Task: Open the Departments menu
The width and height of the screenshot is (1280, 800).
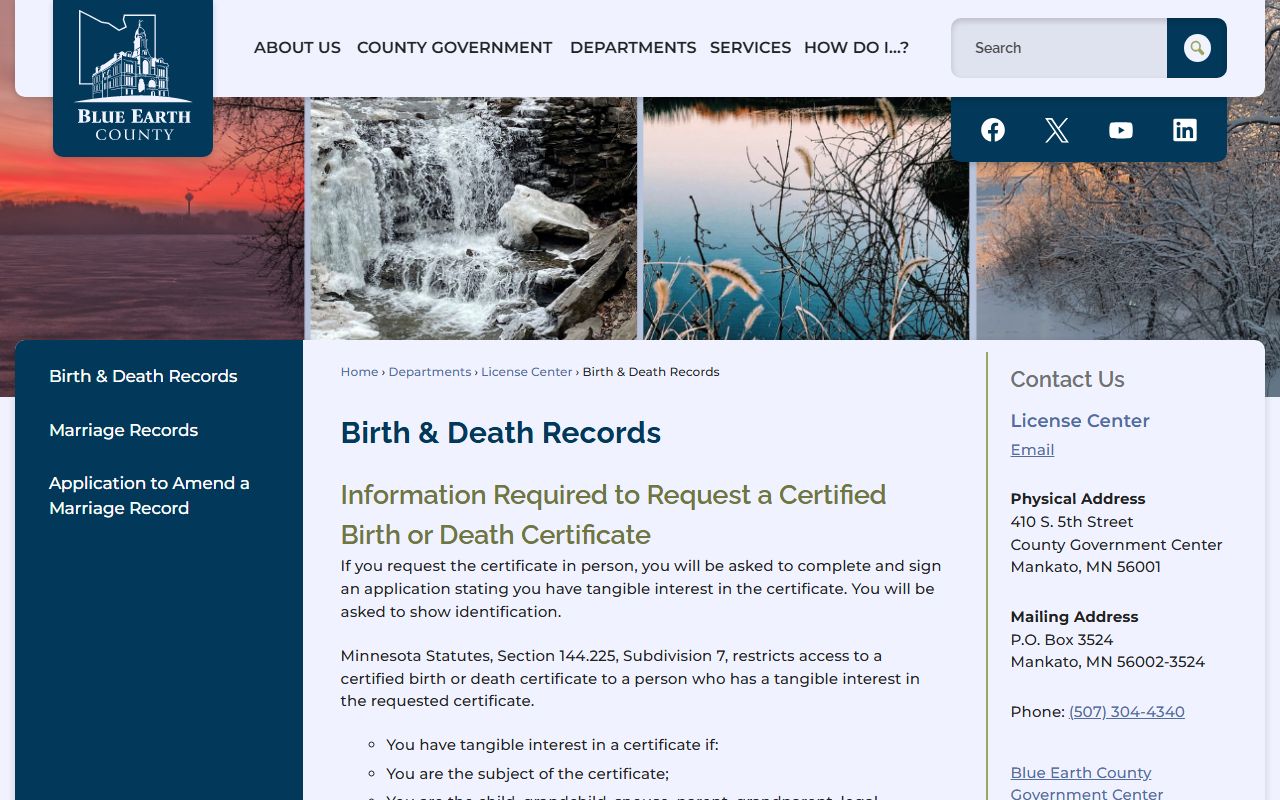Action: coord(633,47)
